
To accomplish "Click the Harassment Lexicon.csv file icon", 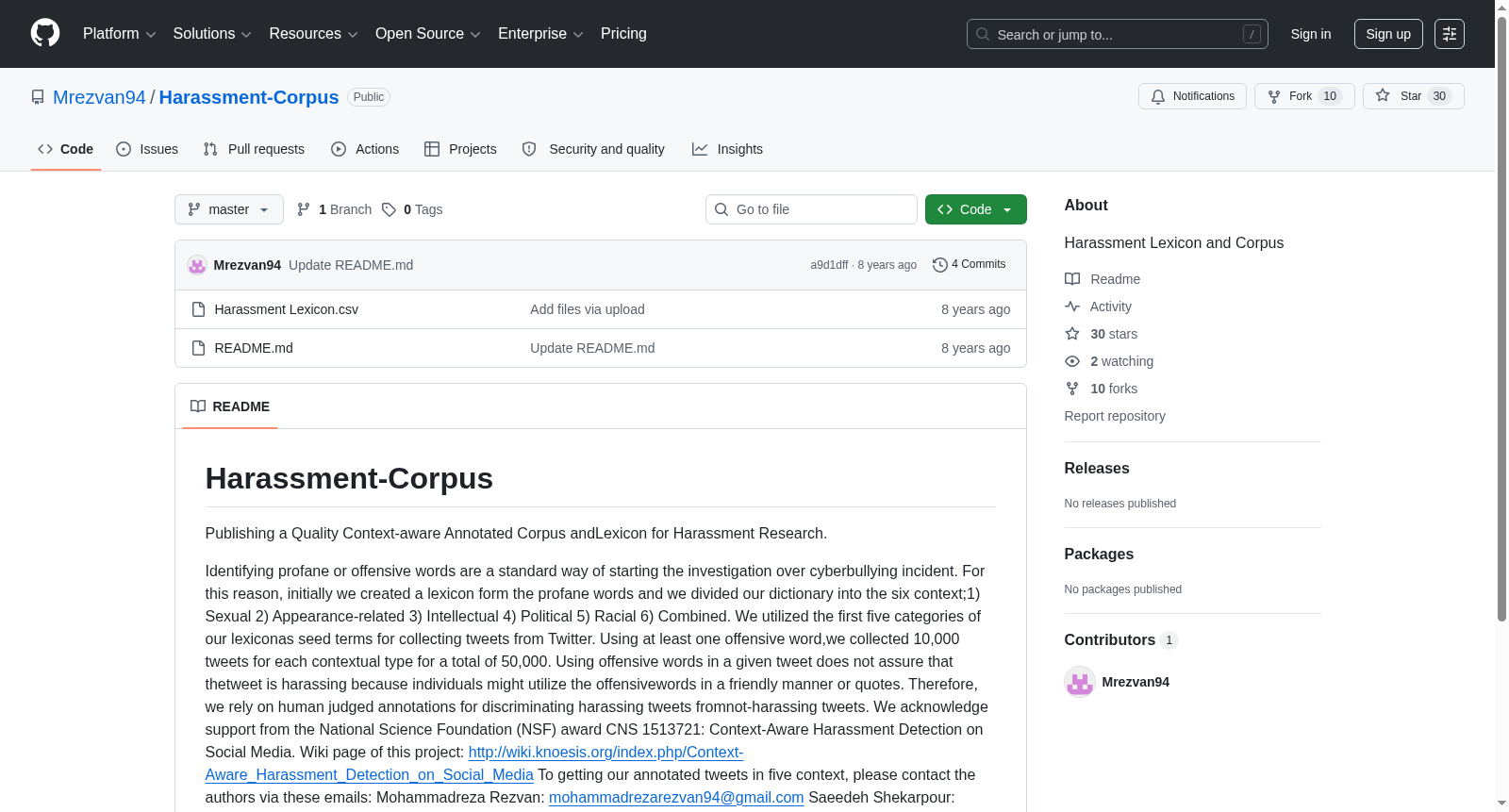I will [198, 309].
